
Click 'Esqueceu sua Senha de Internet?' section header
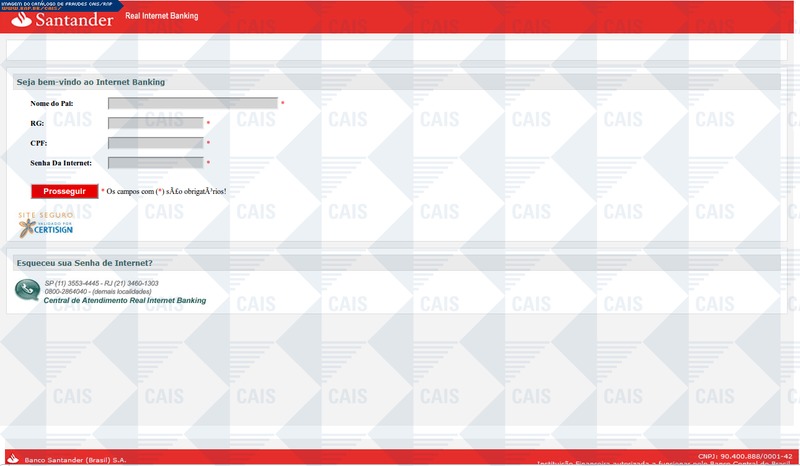click(84, 263)
